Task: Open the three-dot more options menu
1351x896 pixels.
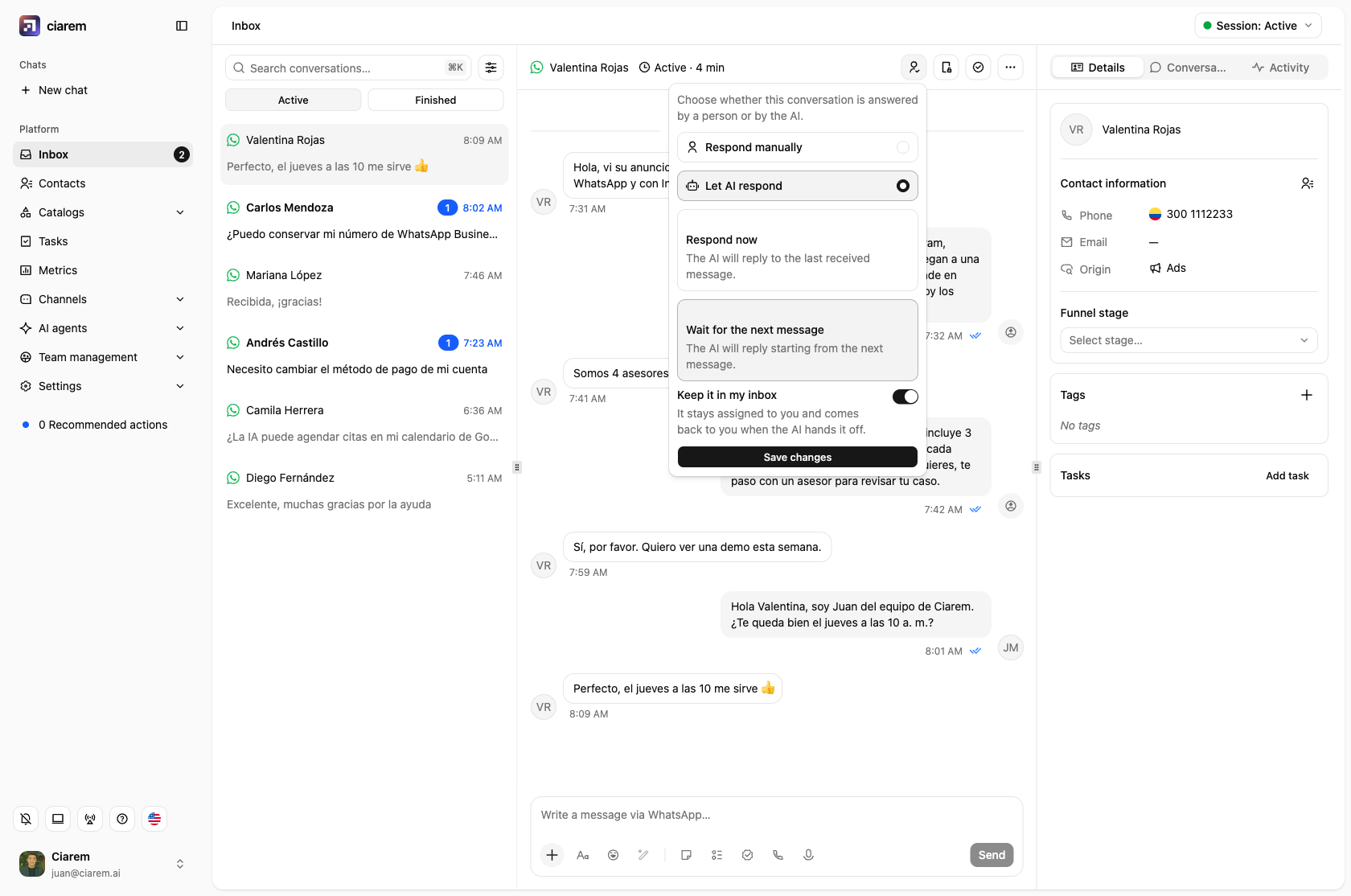Action: (x=1010, y=68)
